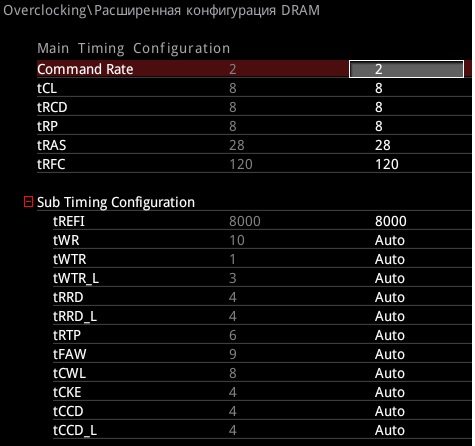This screenshot has height=446, width=475.
Task: Select the tRP setting value
Action: [379, 126]
